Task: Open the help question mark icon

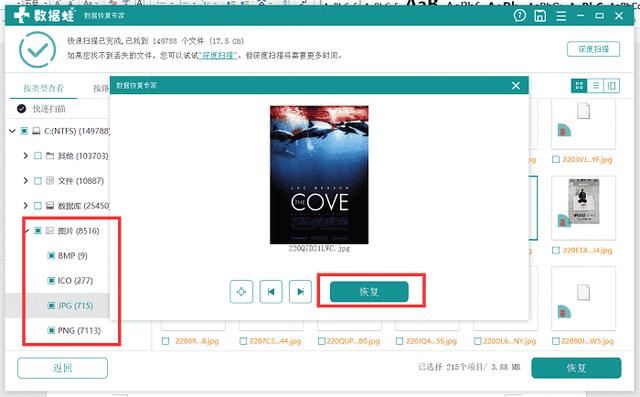Action: (x=520, y=16)
